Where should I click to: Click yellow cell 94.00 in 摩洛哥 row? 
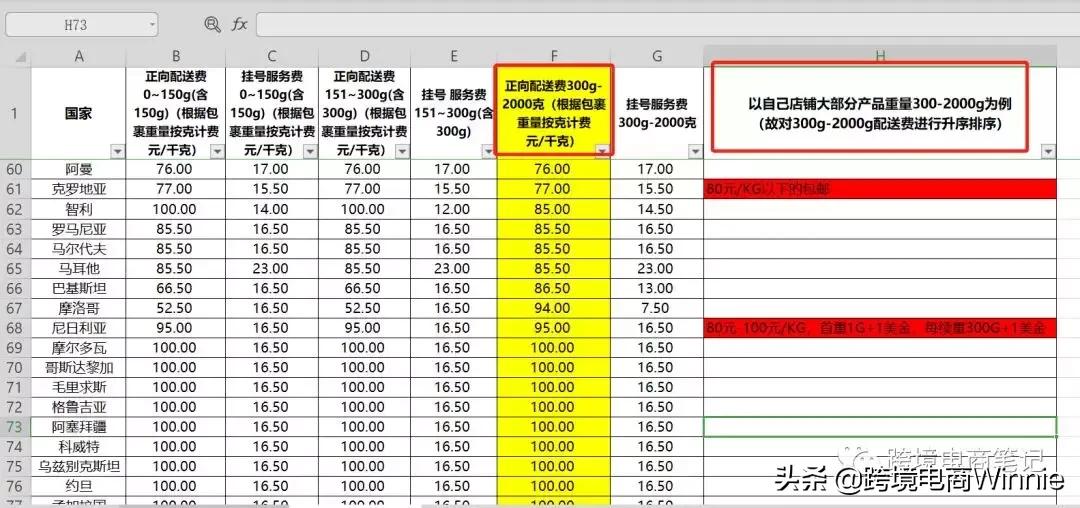click(553, 308)
